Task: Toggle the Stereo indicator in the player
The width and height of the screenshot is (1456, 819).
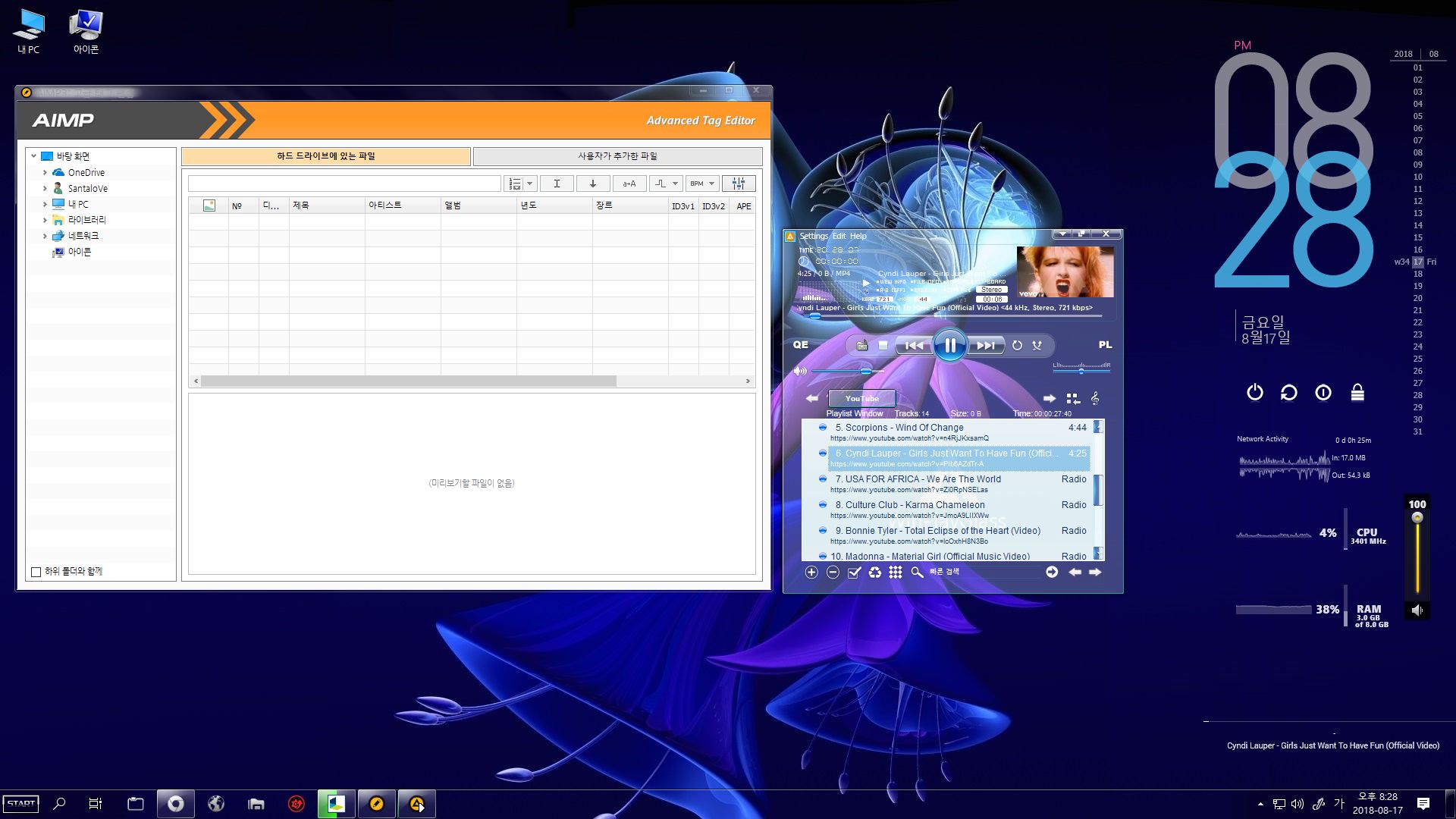Action: click(x=991, y=290)
